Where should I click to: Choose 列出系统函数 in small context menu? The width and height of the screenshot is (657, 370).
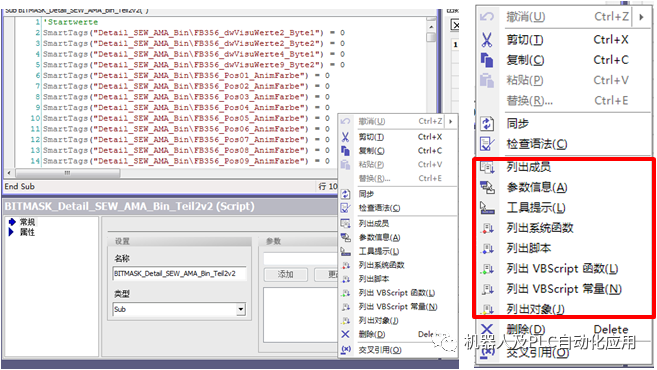(x=381, y=265)
